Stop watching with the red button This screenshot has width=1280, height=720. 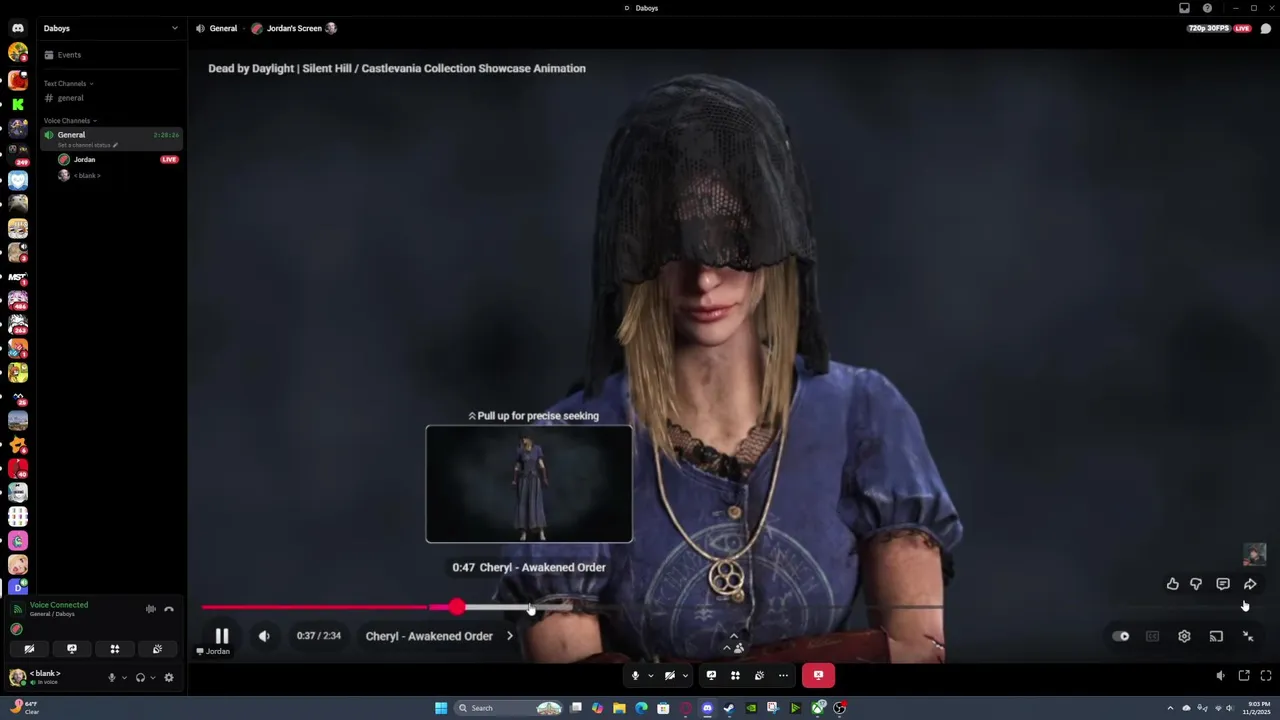(818, 676)
